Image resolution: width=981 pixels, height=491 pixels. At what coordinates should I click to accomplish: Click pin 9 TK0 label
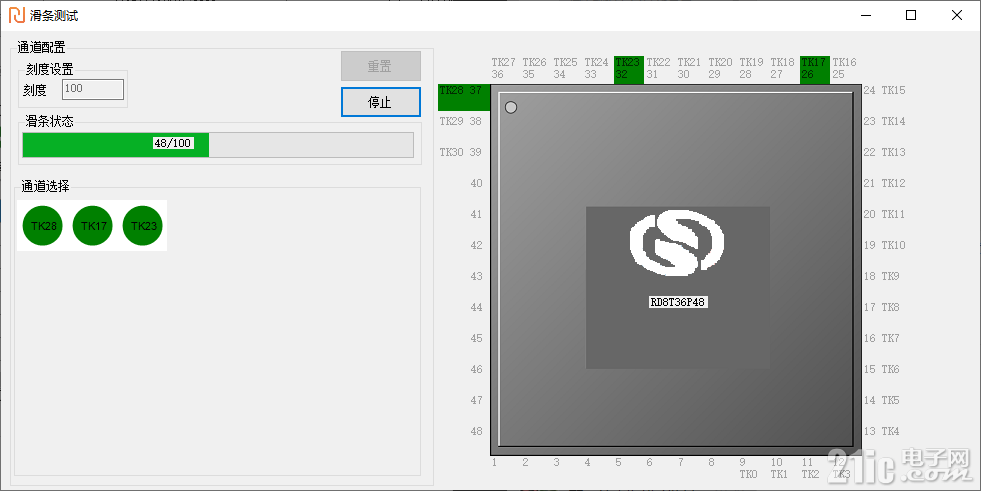pos(748,468)
